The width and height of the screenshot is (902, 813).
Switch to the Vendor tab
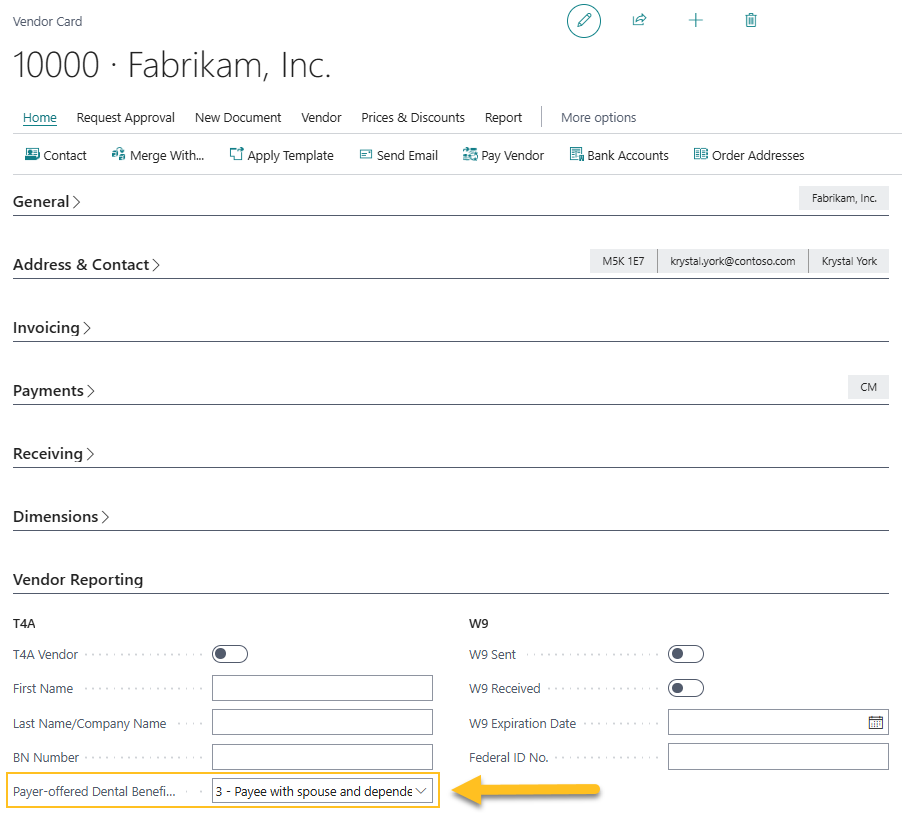tap(321, 117)
